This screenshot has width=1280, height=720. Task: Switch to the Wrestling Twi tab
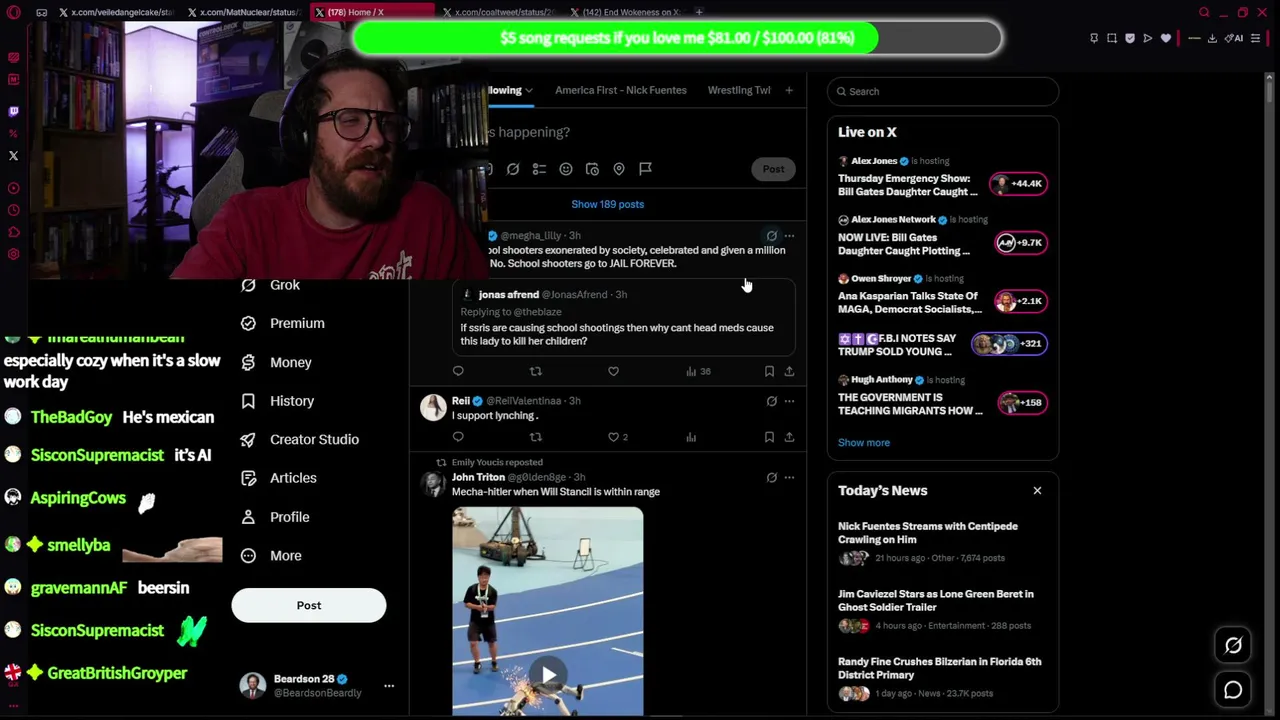(739, 90)
